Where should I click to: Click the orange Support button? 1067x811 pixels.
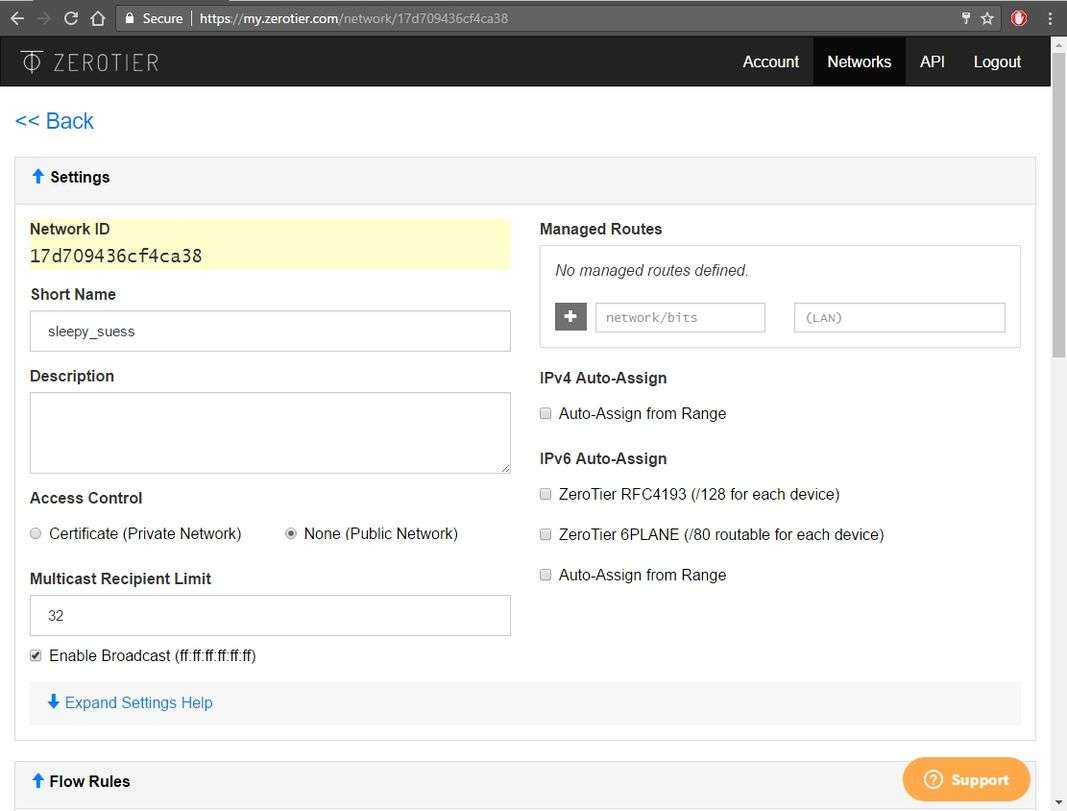(966, 780)
